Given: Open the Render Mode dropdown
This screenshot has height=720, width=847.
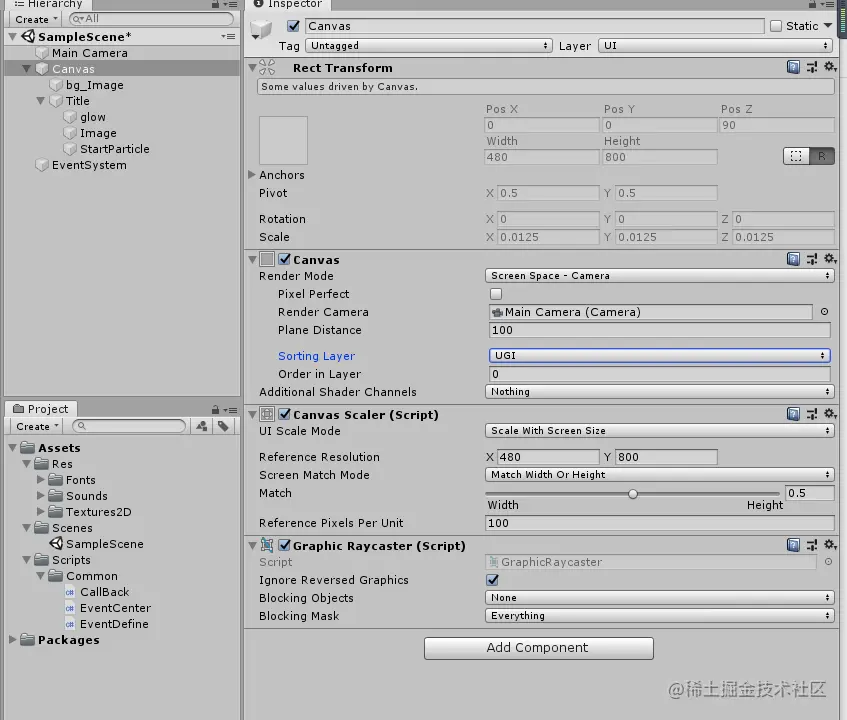Looking at the screenshot, I should click(x=660, y=275).
